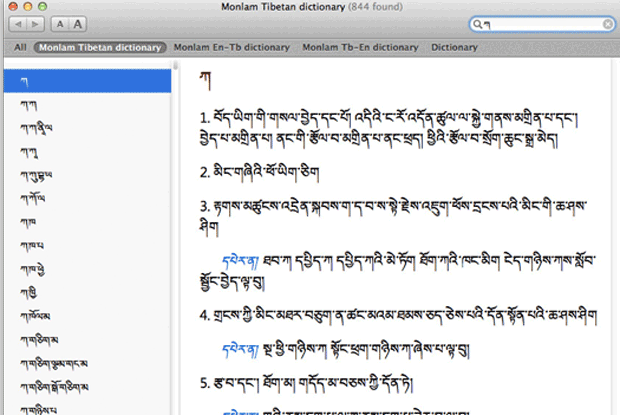The width and height of the screenshot is (620, 415).
Task: Switch to Monlam Tb-En dictionary tab
Action: (360, 47)
